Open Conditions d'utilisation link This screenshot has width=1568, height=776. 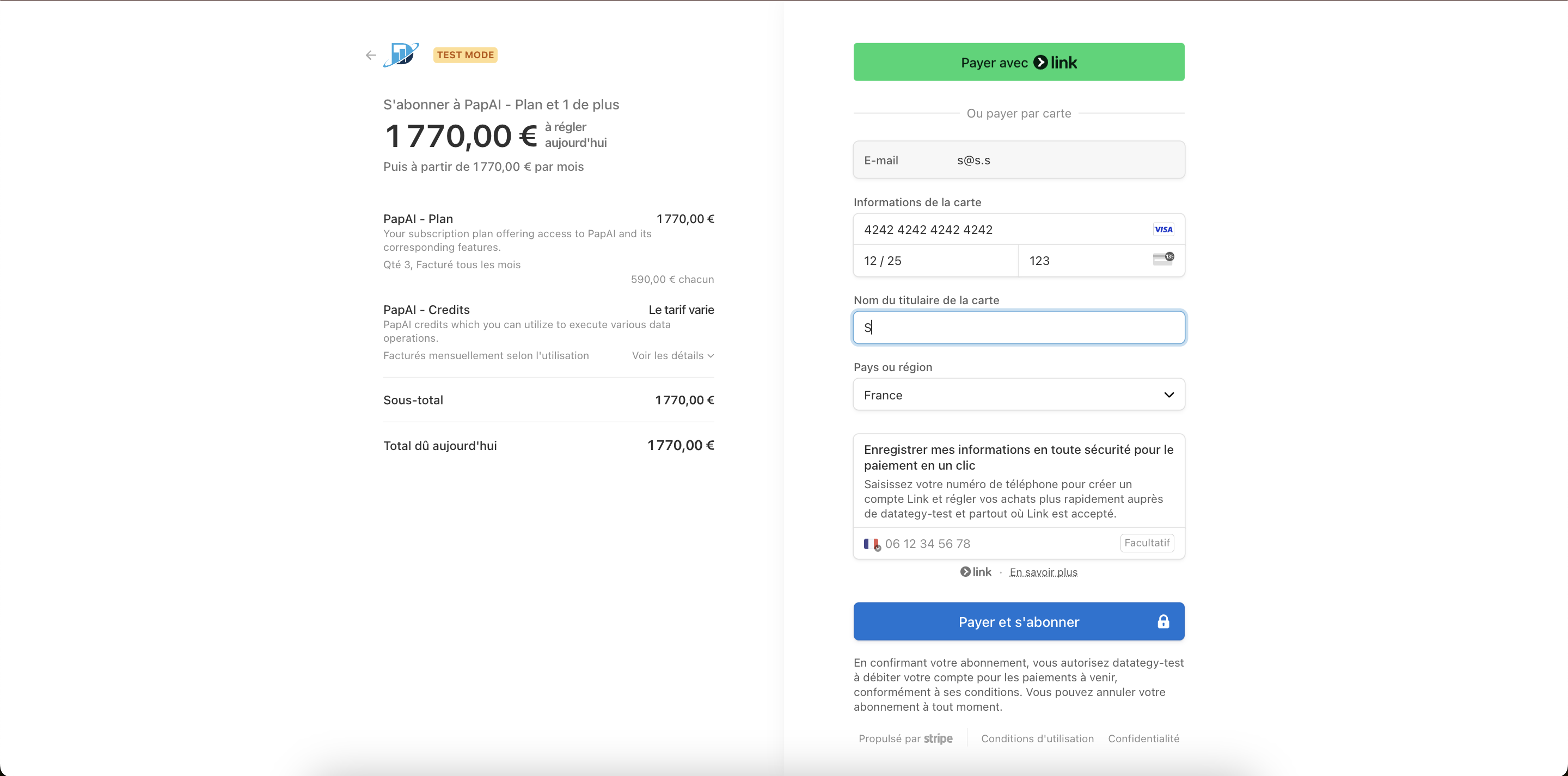pyautogui.click(x=1037, y=738)
